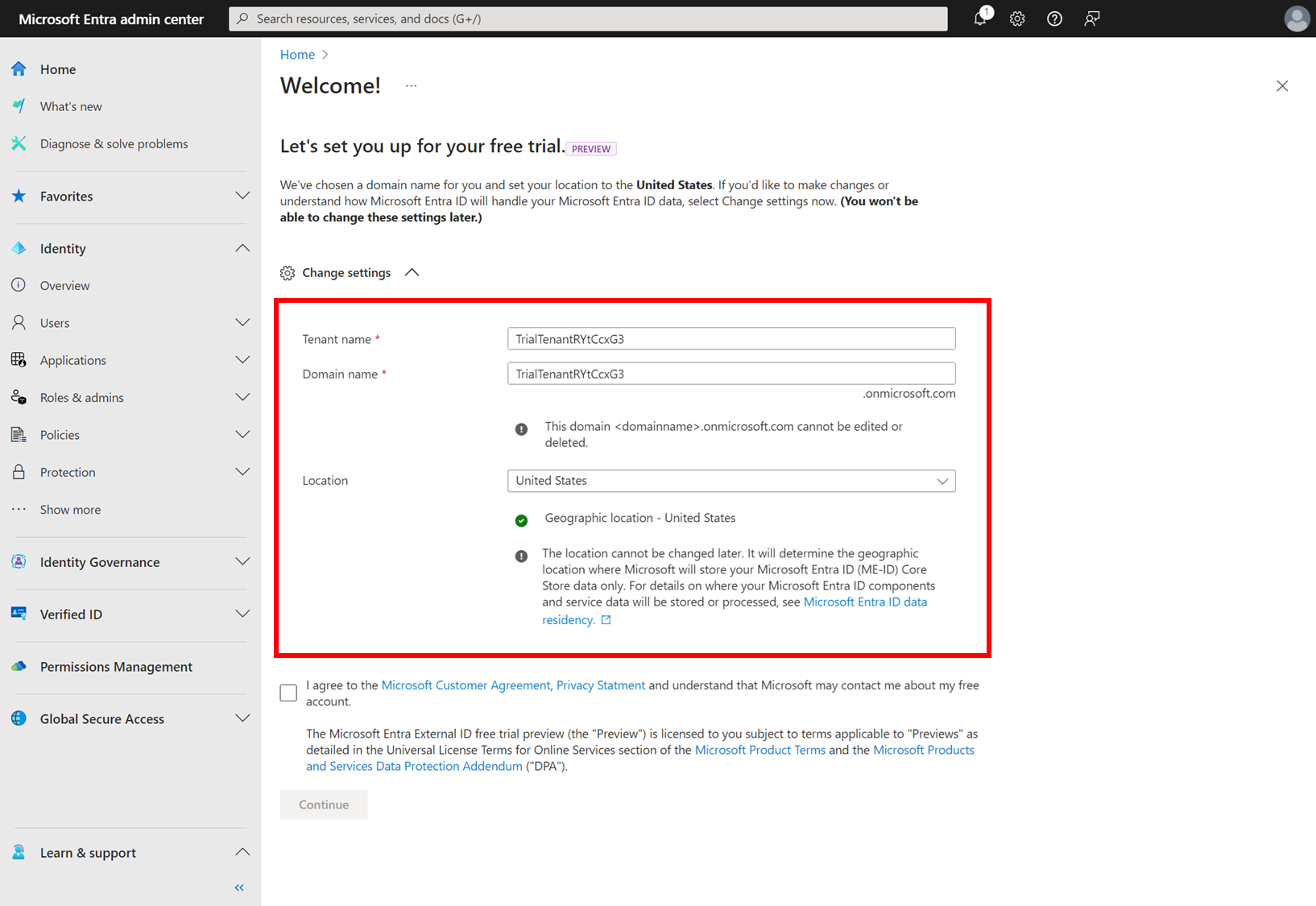The image size is (1316, 906).
Task: Click the Policies document icon
Action: (x=19, y=435)
